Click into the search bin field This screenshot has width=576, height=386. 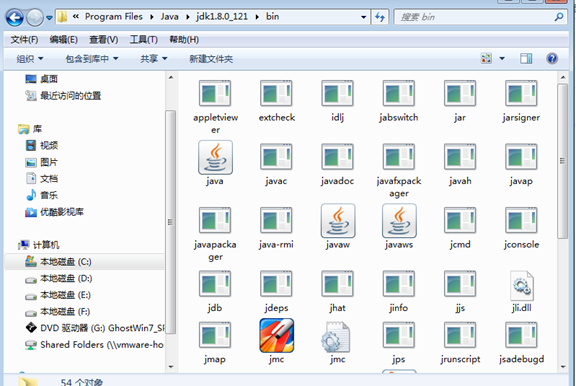coord(480,17)
